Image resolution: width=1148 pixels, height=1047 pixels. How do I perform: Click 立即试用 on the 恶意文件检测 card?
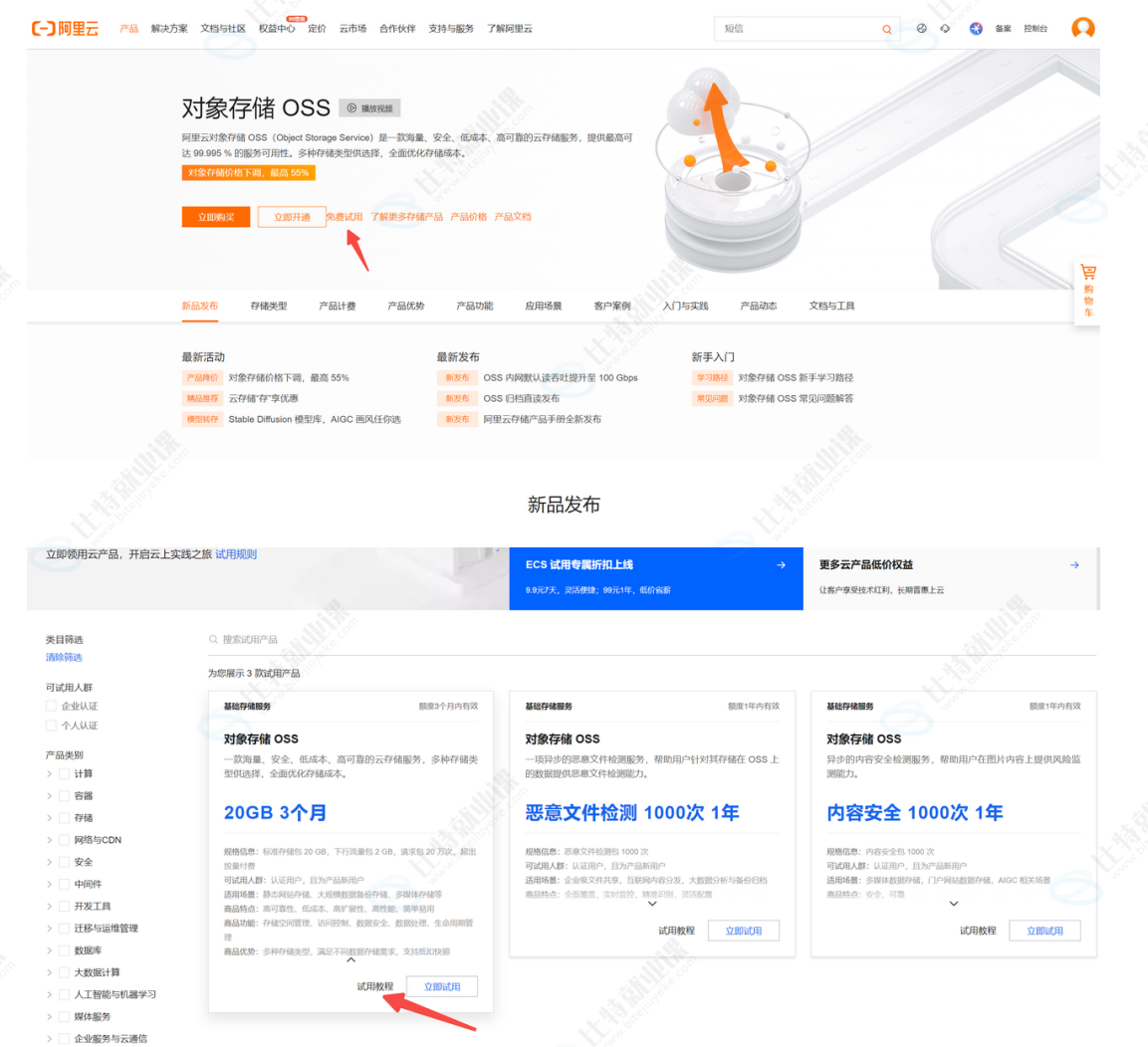click(744, 931)
